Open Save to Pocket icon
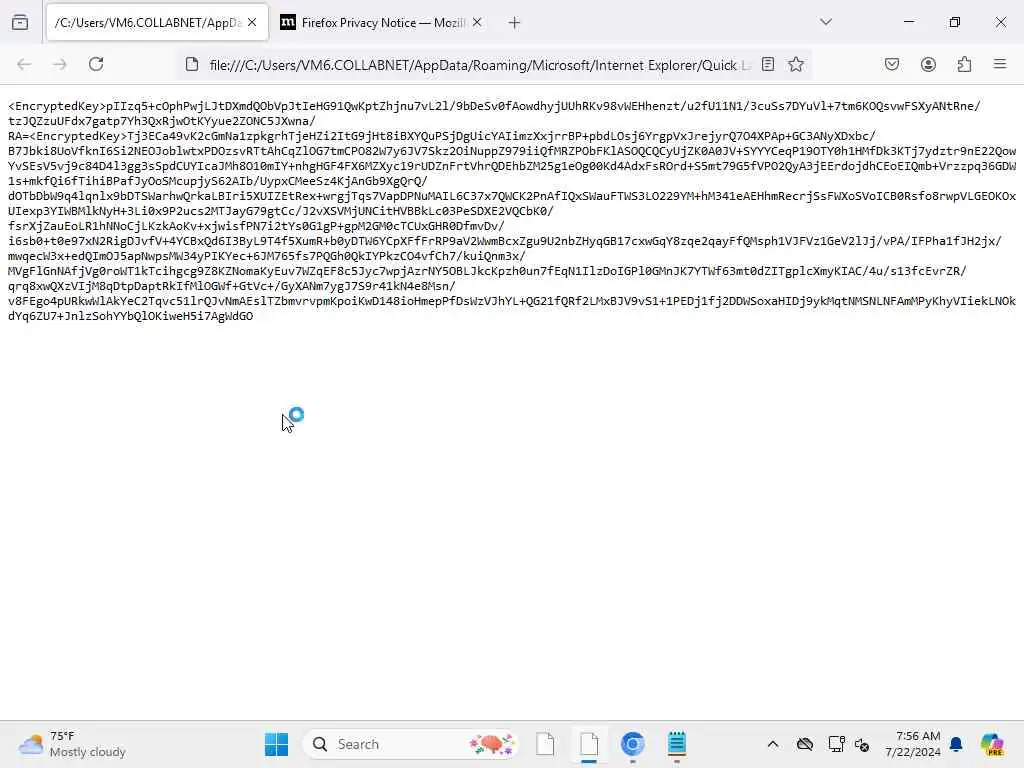This screenshot has height=768, width=1024. point(892,64)
